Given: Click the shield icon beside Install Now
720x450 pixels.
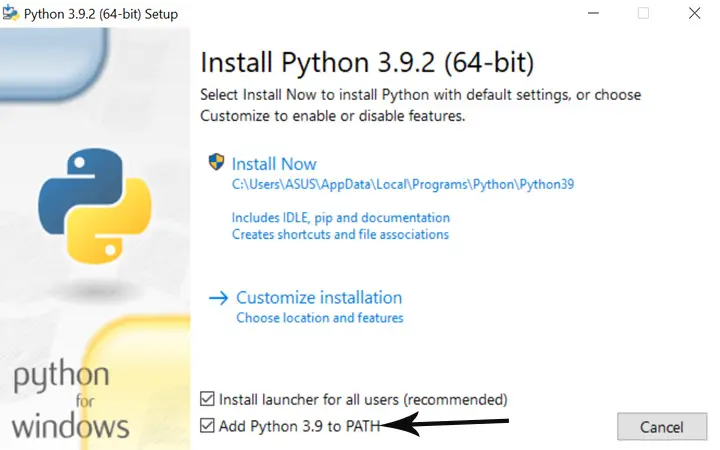Looking at the screenshot, I should (216, 163).
